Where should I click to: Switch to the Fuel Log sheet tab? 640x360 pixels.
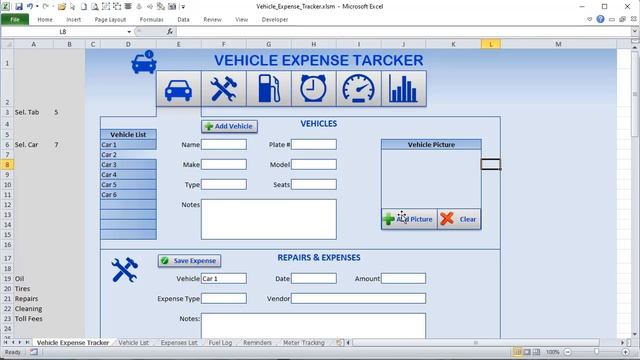pyautogui.click(x=220, y=343)
